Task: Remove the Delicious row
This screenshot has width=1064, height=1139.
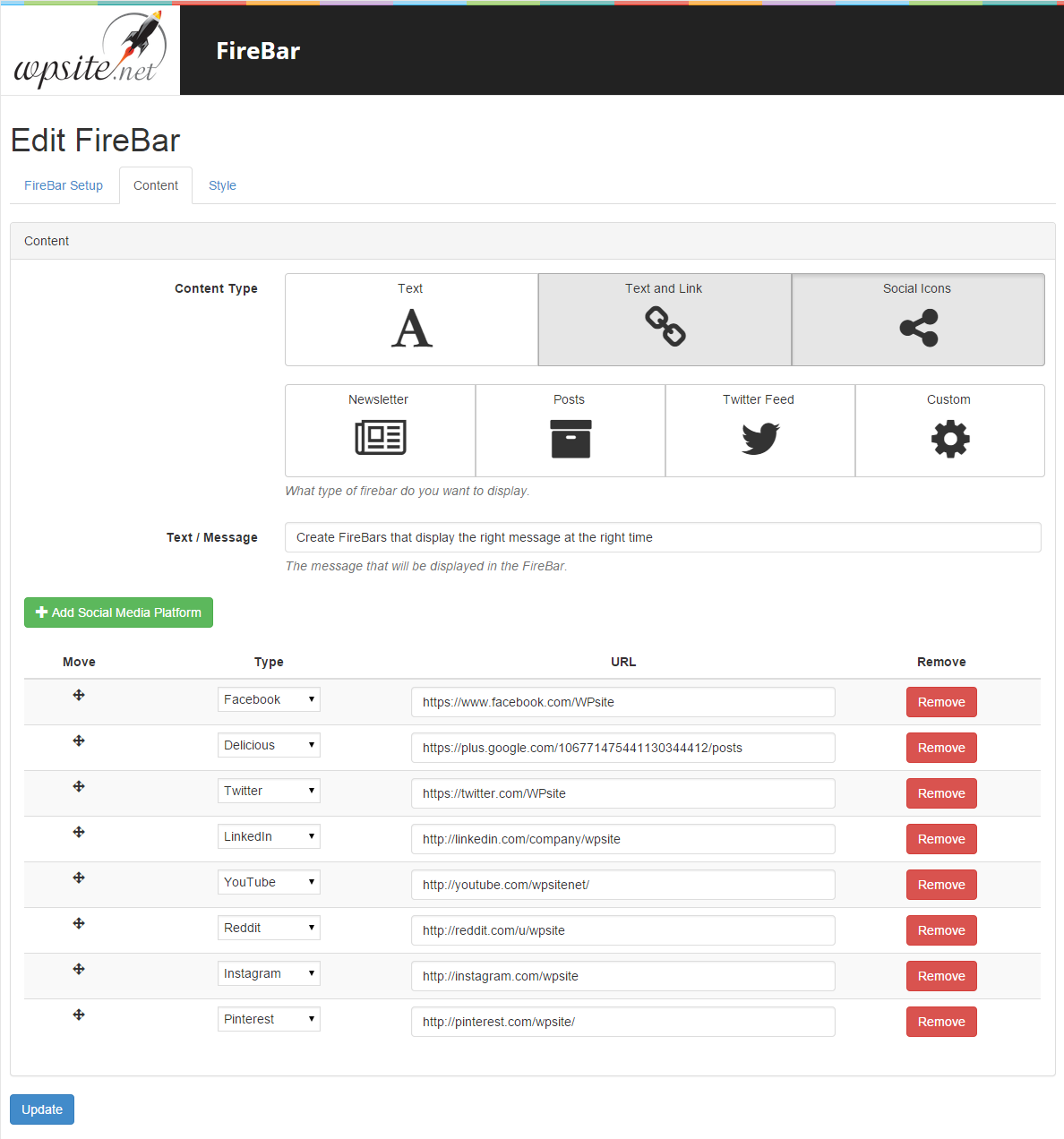Action: [941, 748]
